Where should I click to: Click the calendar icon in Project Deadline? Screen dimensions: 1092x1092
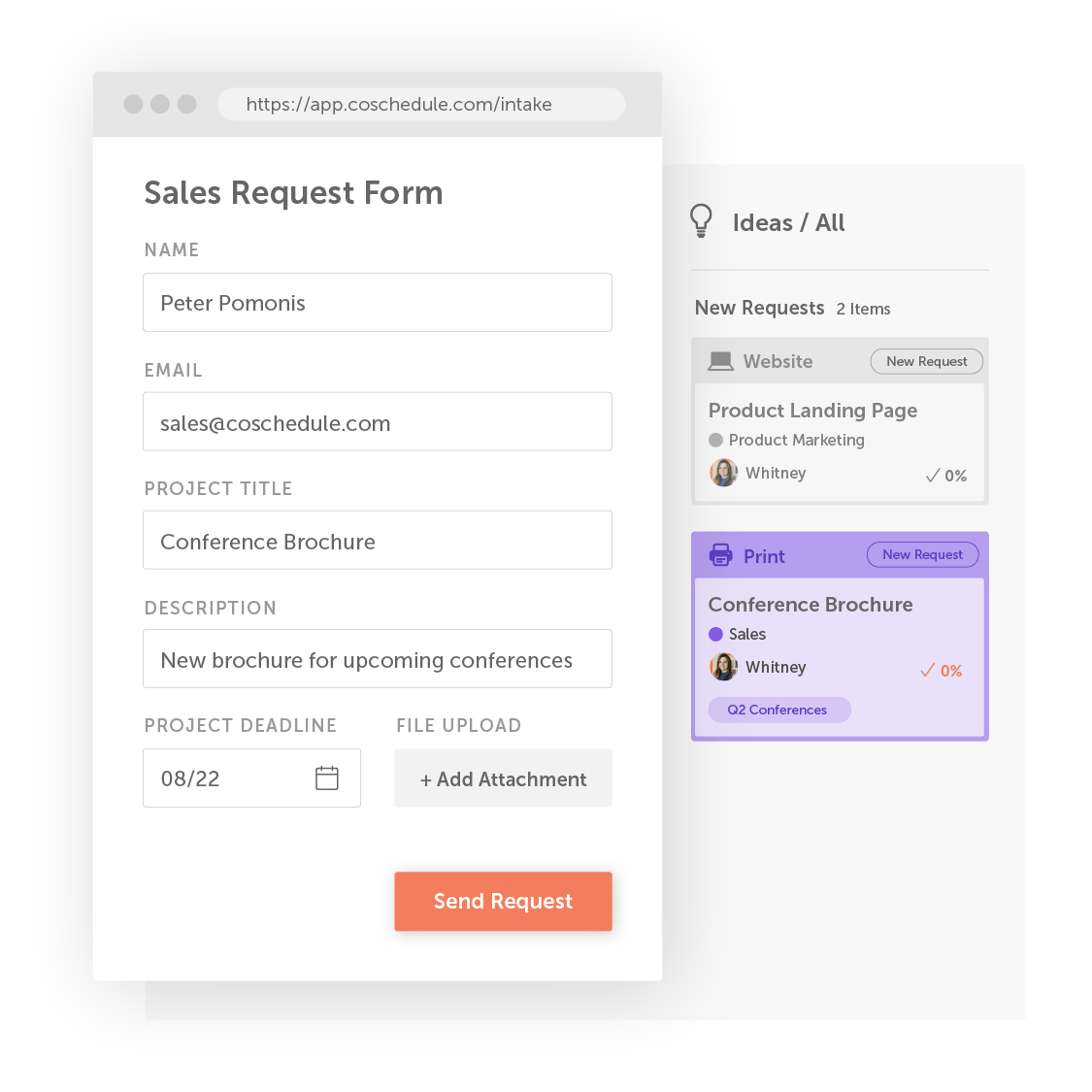[x=327, y=778]
